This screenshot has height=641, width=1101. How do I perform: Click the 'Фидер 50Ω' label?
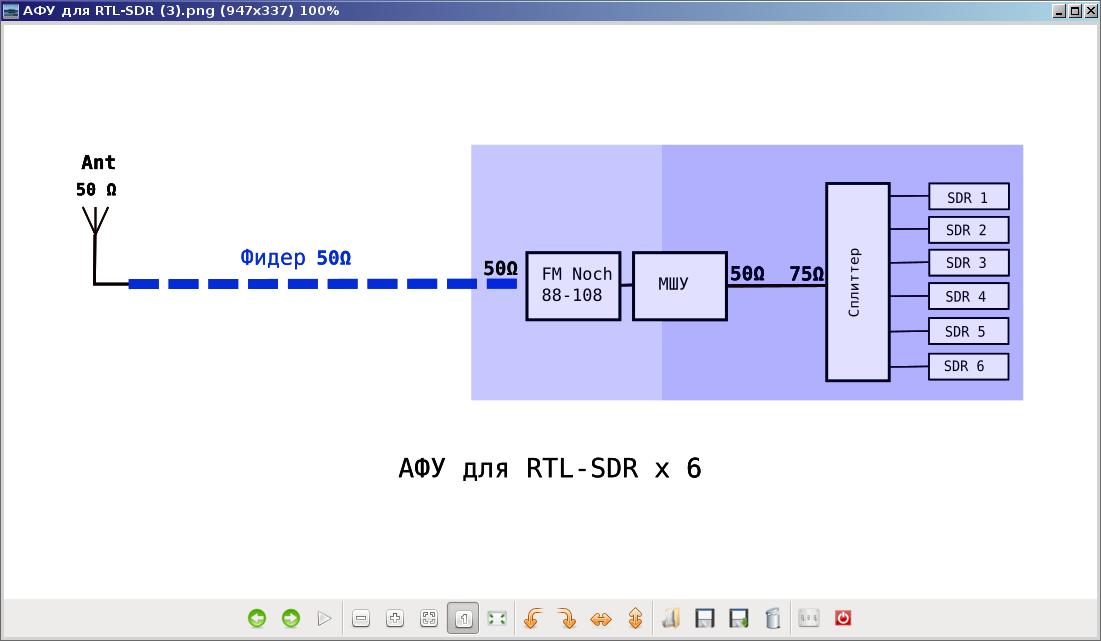click(296, 258)
